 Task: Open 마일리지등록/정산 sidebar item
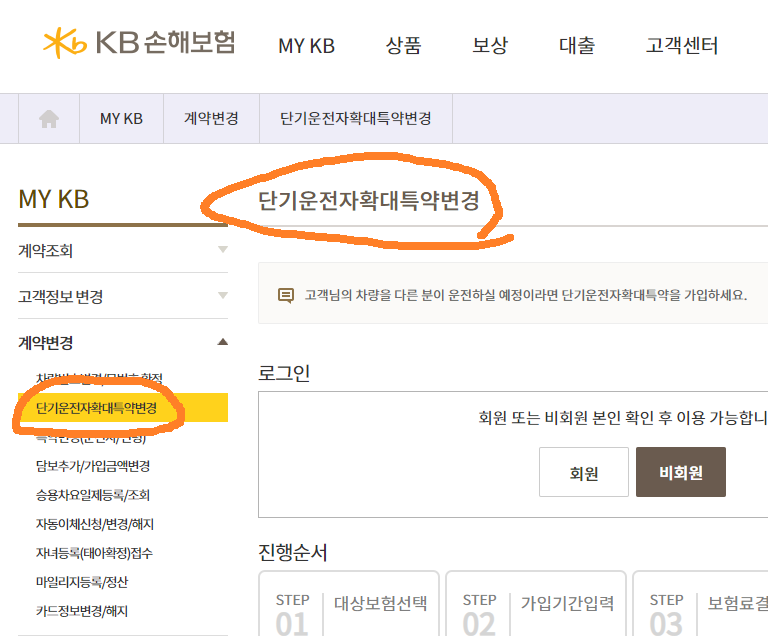[x=82, y=582]
